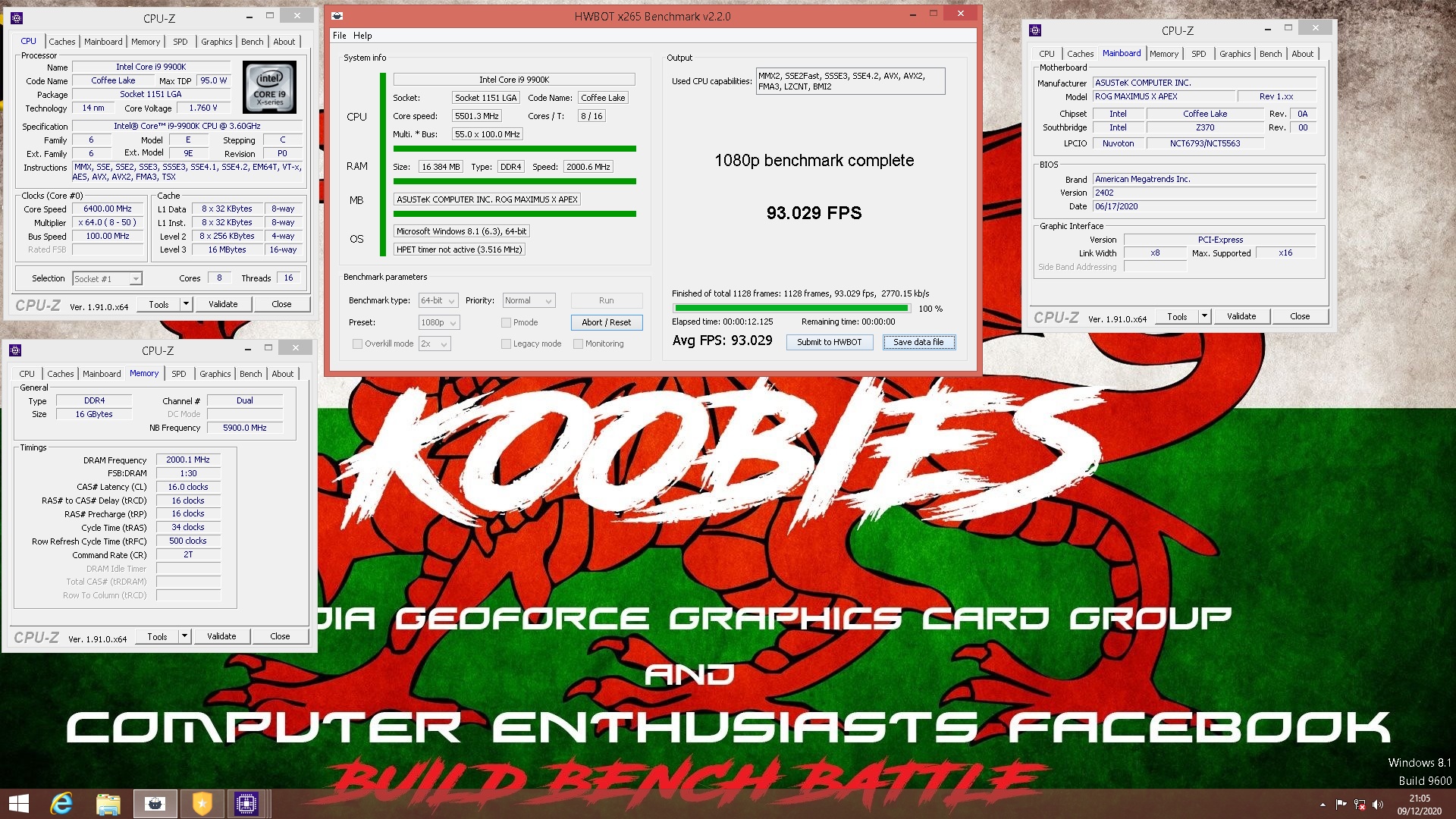Screen dimensions: 1456x819
Task: Open the File menu in HWBOT
Action: pos(339,36)
